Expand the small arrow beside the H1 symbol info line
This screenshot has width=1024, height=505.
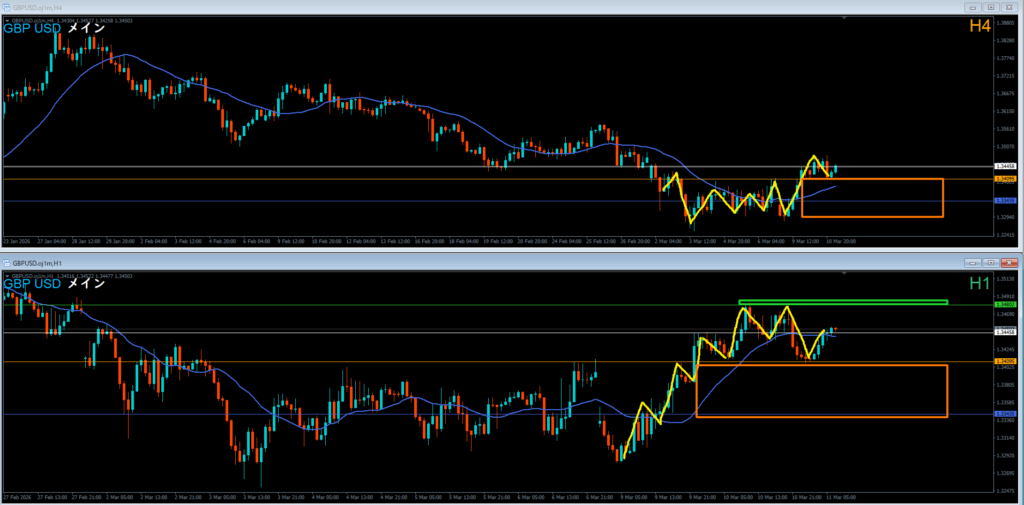click(7, 276)
